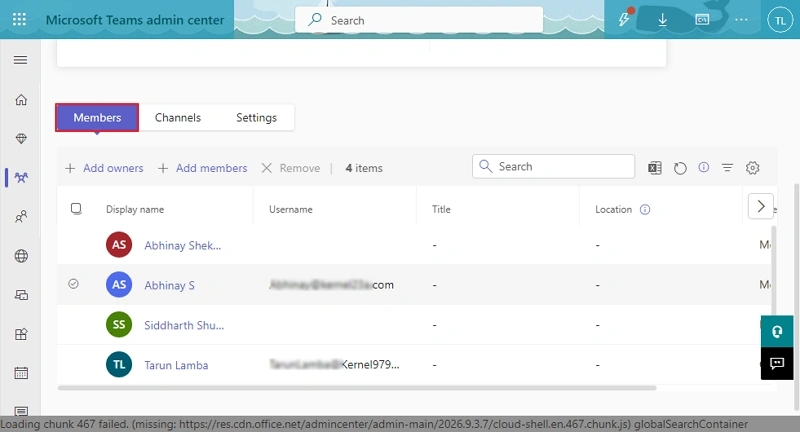Export member list to Excel icon
The image size is (800, 432).
tap(655, 168)
